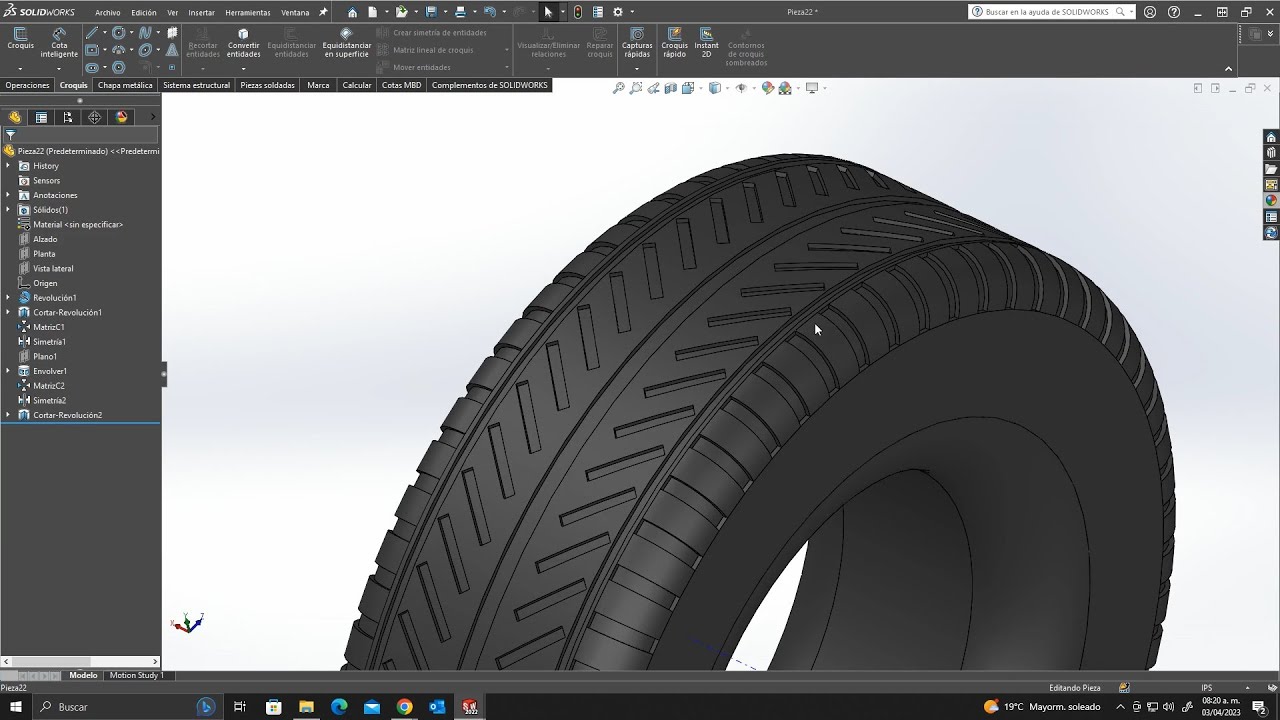
Task: Expand the Cortar-Revolución2 feature node
Action: coord(8,415)
